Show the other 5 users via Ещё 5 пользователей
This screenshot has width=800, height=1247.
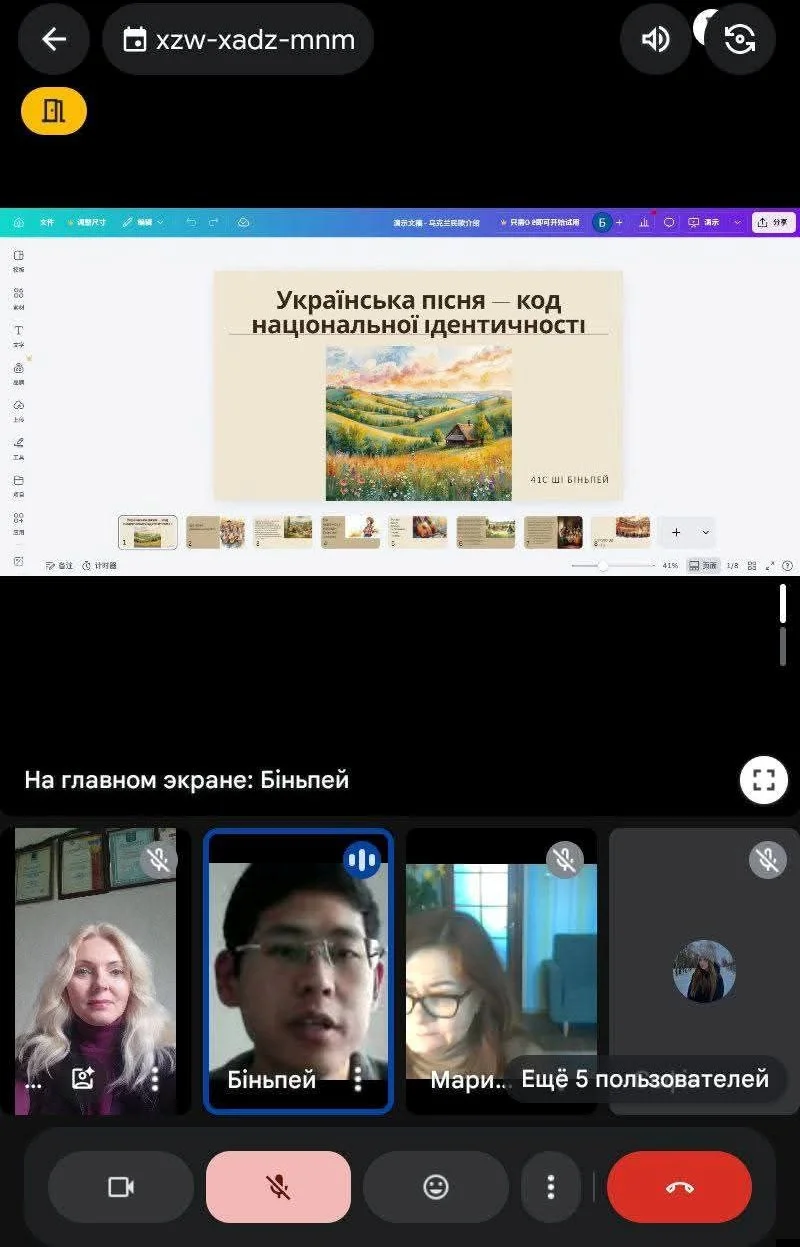coord(645,1079)
